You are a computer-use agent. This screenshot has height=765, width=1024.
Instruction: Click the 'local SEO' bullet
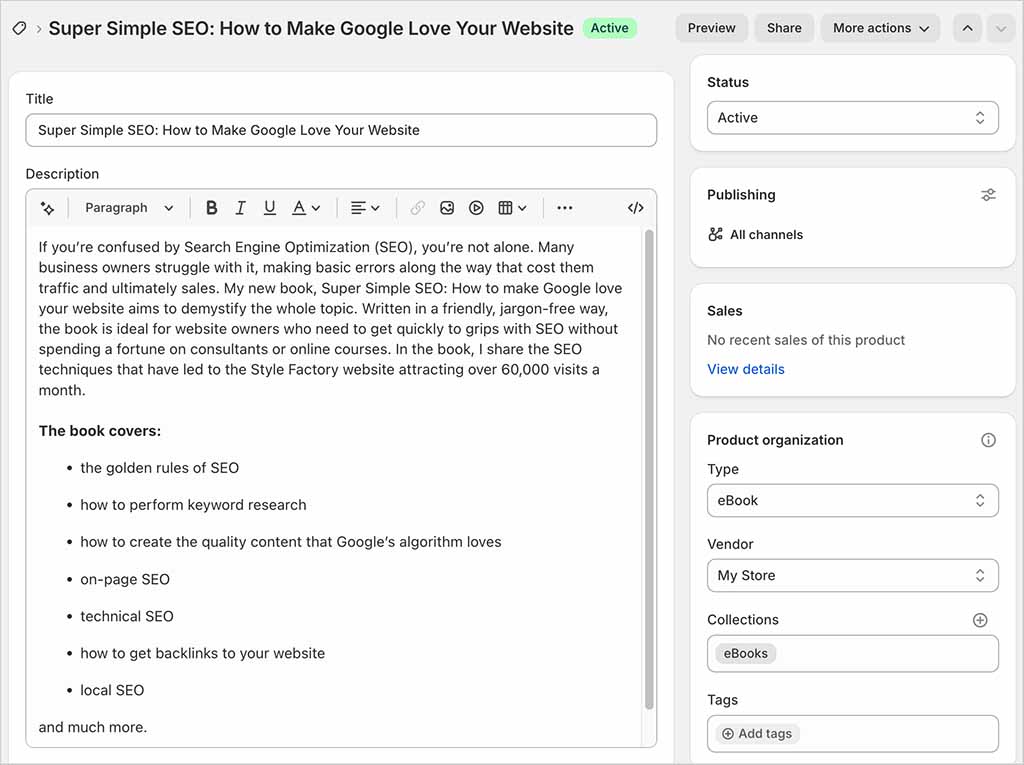[112, 691]
